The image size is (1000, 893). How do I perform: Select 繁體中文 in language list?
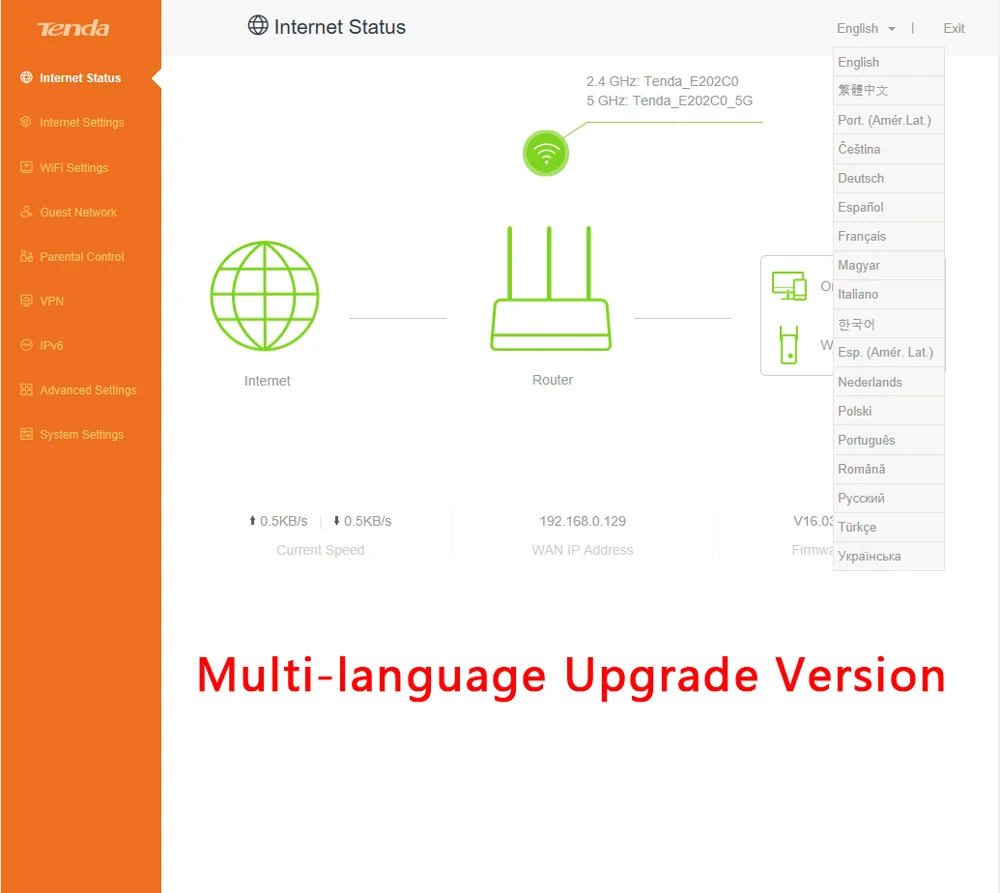point(888,91)
